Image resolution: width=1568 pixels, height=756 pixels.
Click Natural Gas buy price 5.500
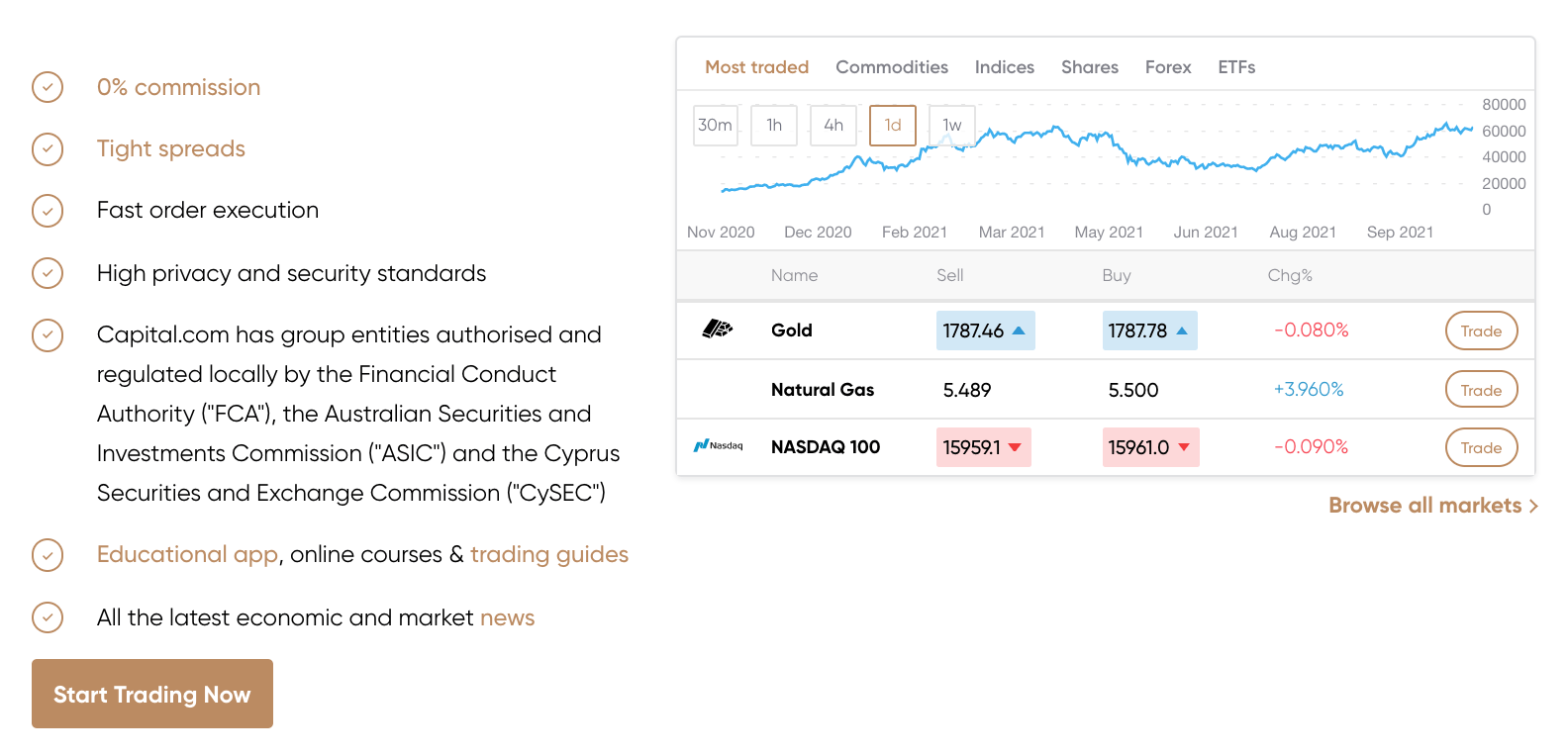[x=1133, y=390]
